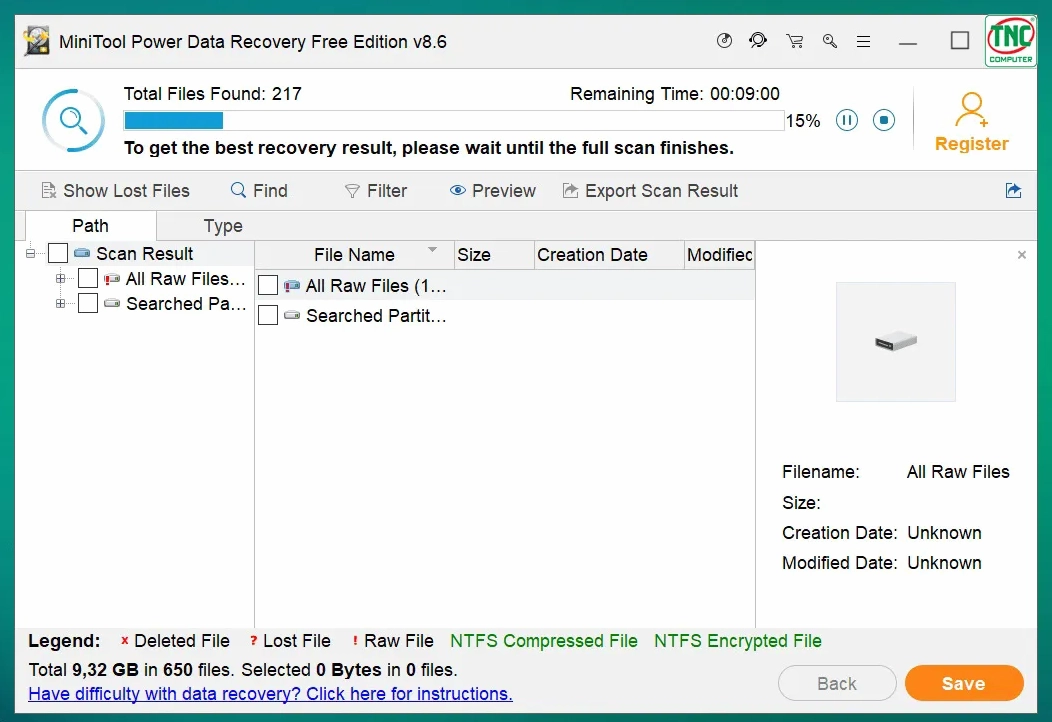Tick the All Raw Files tree checkbox
Viewport: 1052px width, 722px height.
pyautogui.click(x=88, y=279)
